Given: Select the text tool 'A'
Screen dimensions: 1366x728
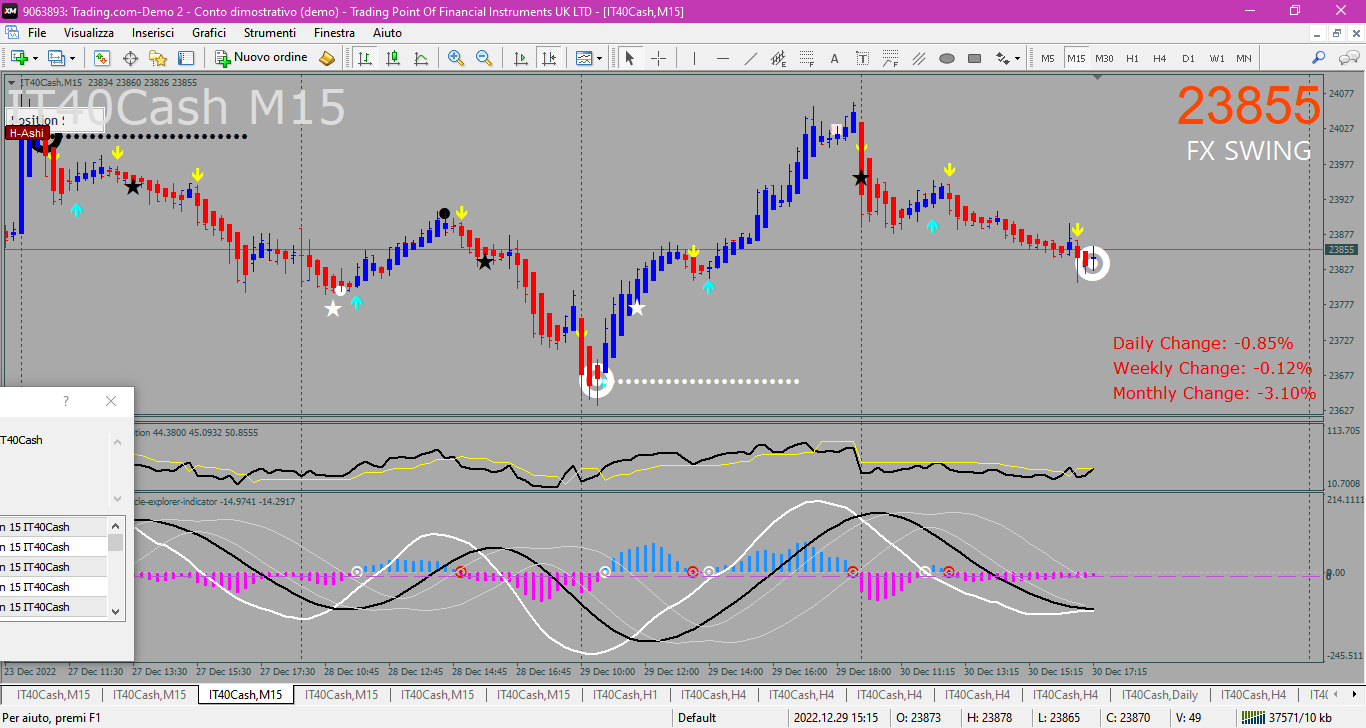Looking at the screenshot, I should coord(834,58).
